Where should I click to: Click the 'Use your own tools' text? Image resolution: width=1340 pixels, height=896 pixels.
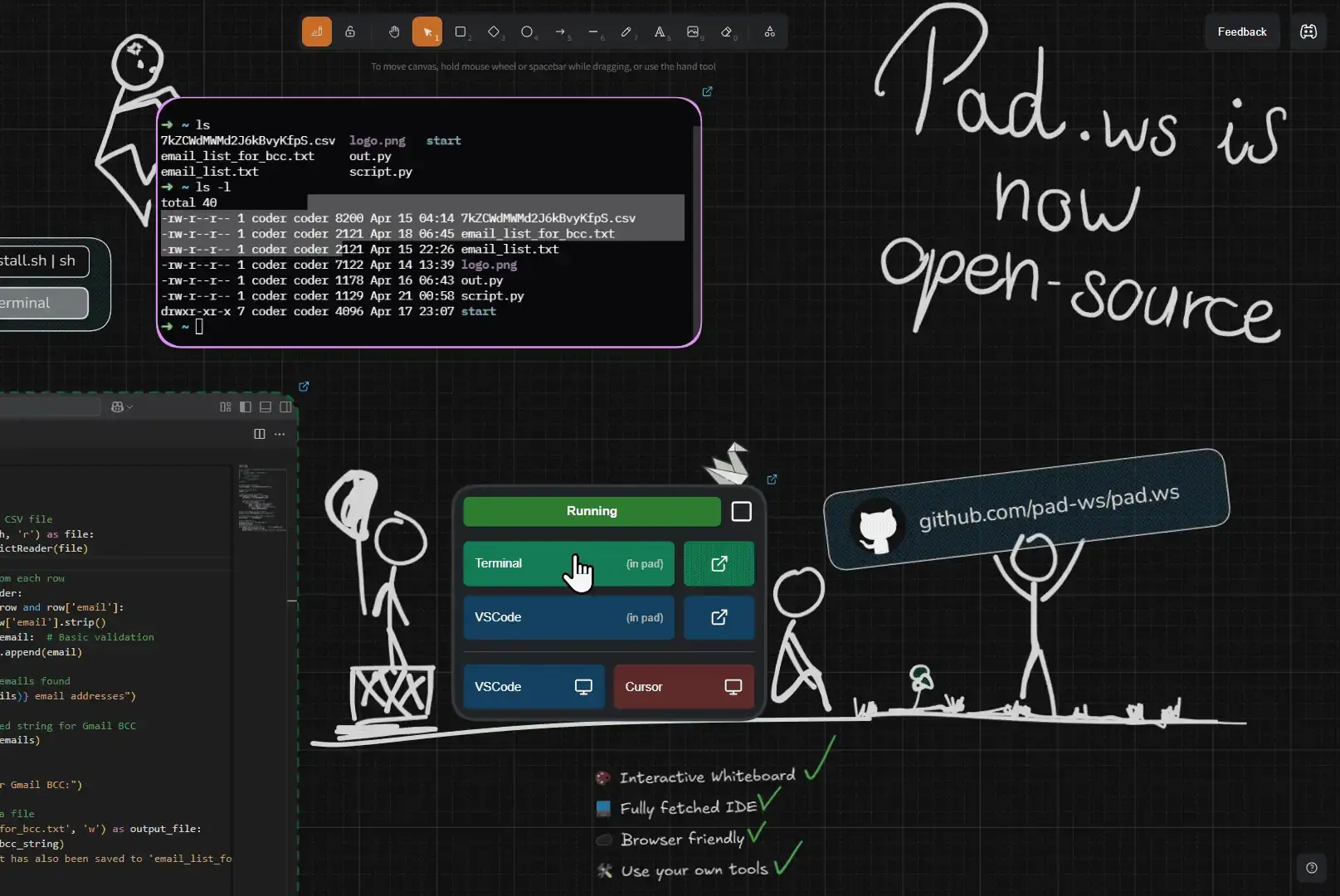pos(694,869)
